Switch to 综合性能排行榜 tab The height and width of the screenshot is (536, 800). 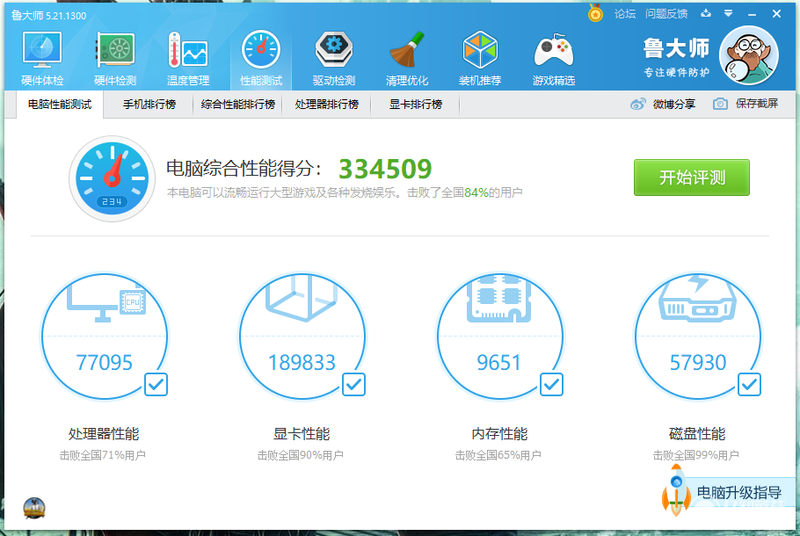(x=238, y=105)
